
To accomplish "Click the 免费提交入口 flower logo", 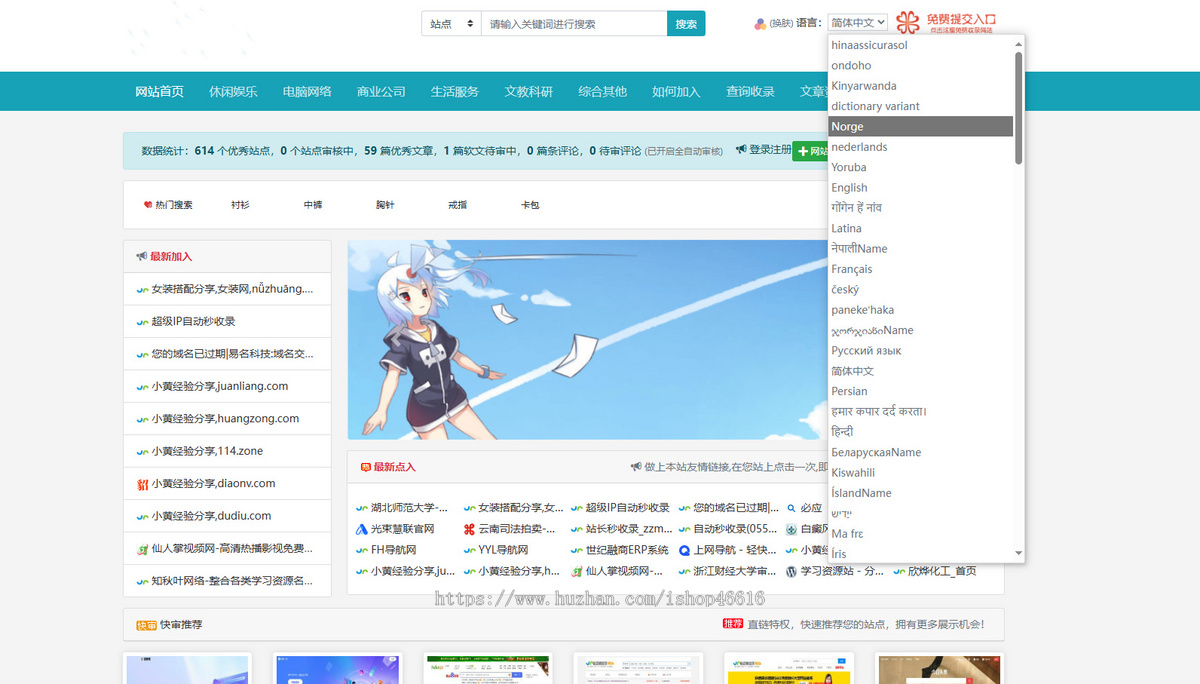I will [x=907, y=22].
